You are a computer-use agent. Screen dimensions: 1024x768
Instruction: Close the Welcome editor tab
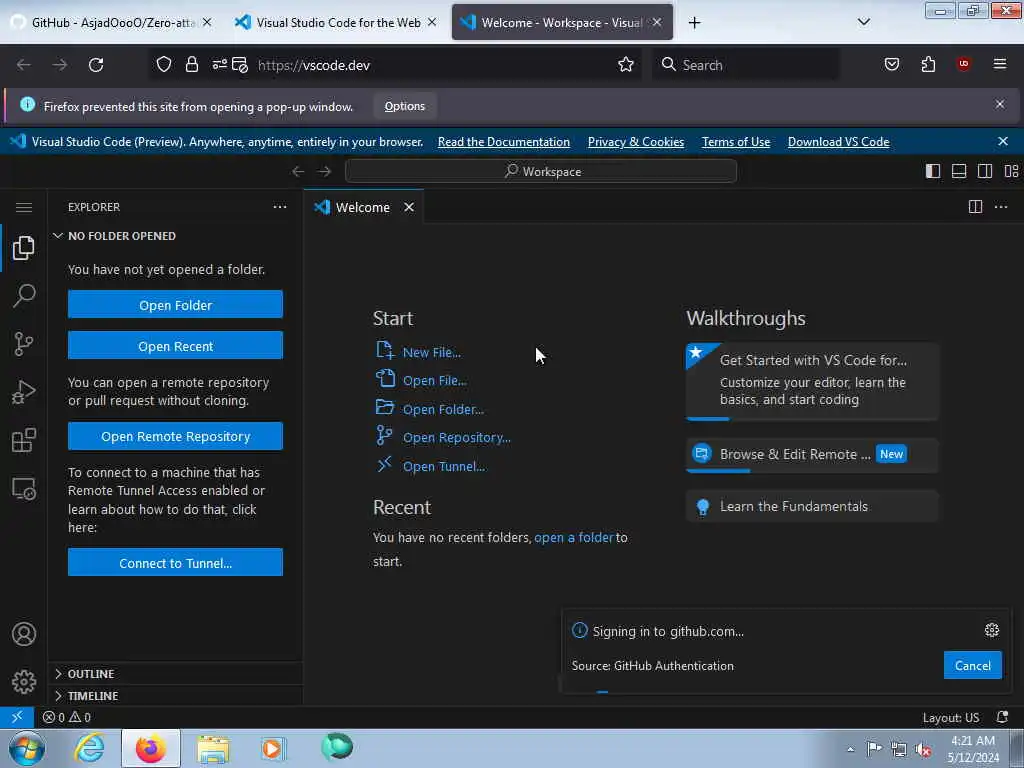pos(409,207)
